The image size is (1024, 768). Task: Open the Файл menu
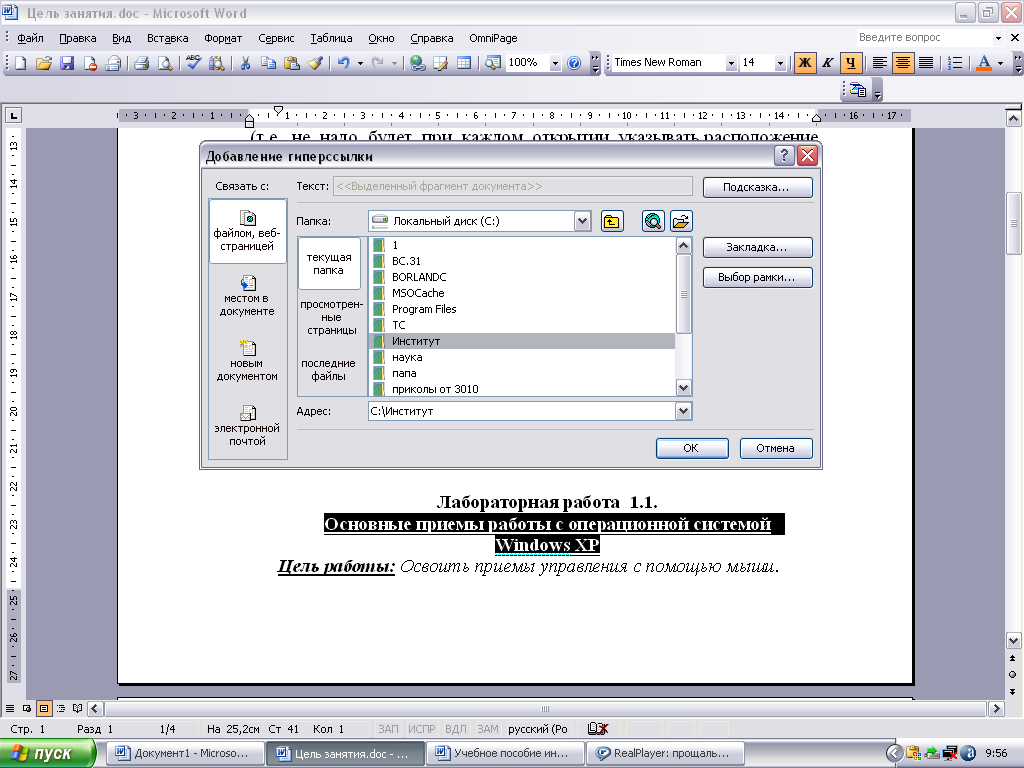pyautogui.click(x=30, y=38)
